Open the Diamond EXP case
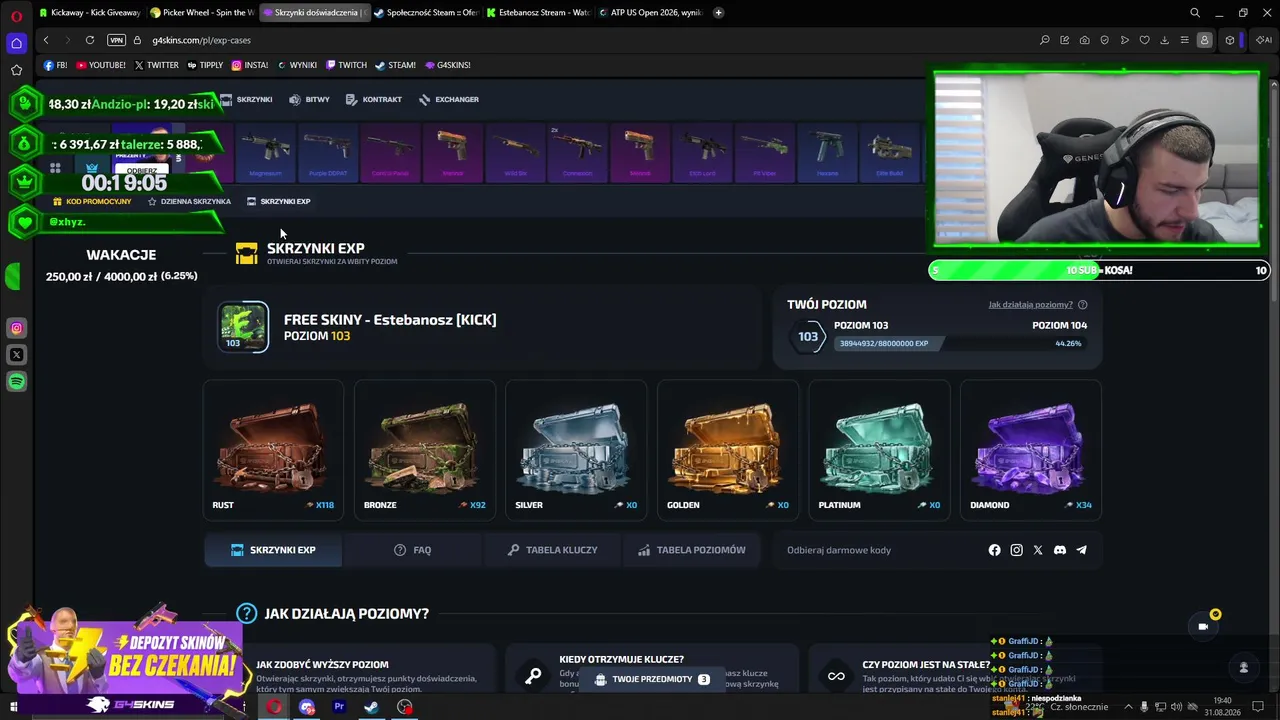The height and width of the screenshot is (720, 1280). [1030, 450]
